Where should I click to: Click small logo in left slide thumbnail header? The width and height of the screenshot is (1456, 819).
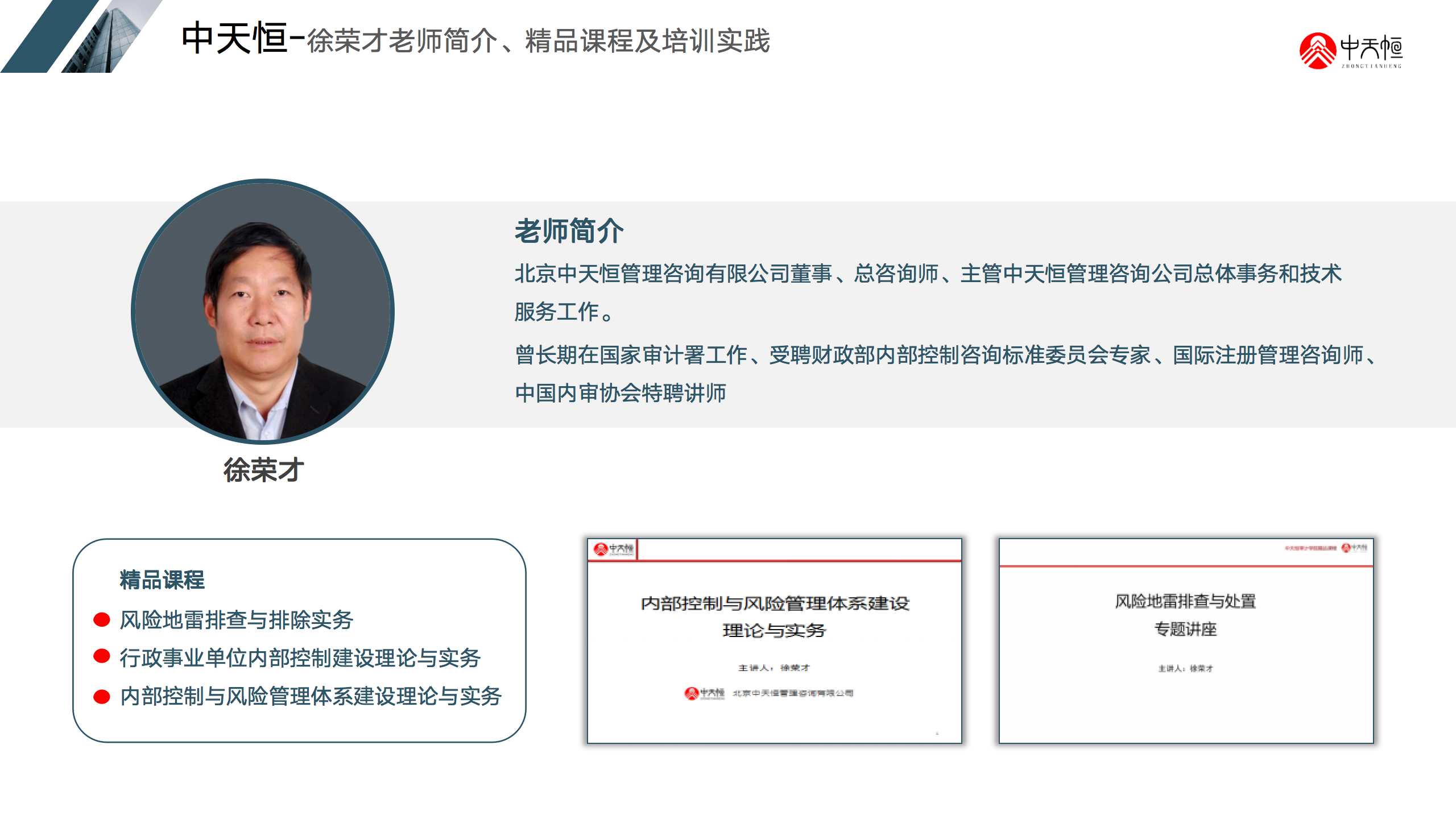tap(613, 549)
